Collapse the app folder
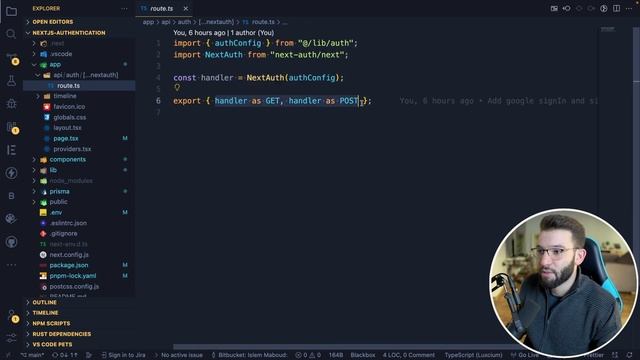 click(x=55, y=64)
